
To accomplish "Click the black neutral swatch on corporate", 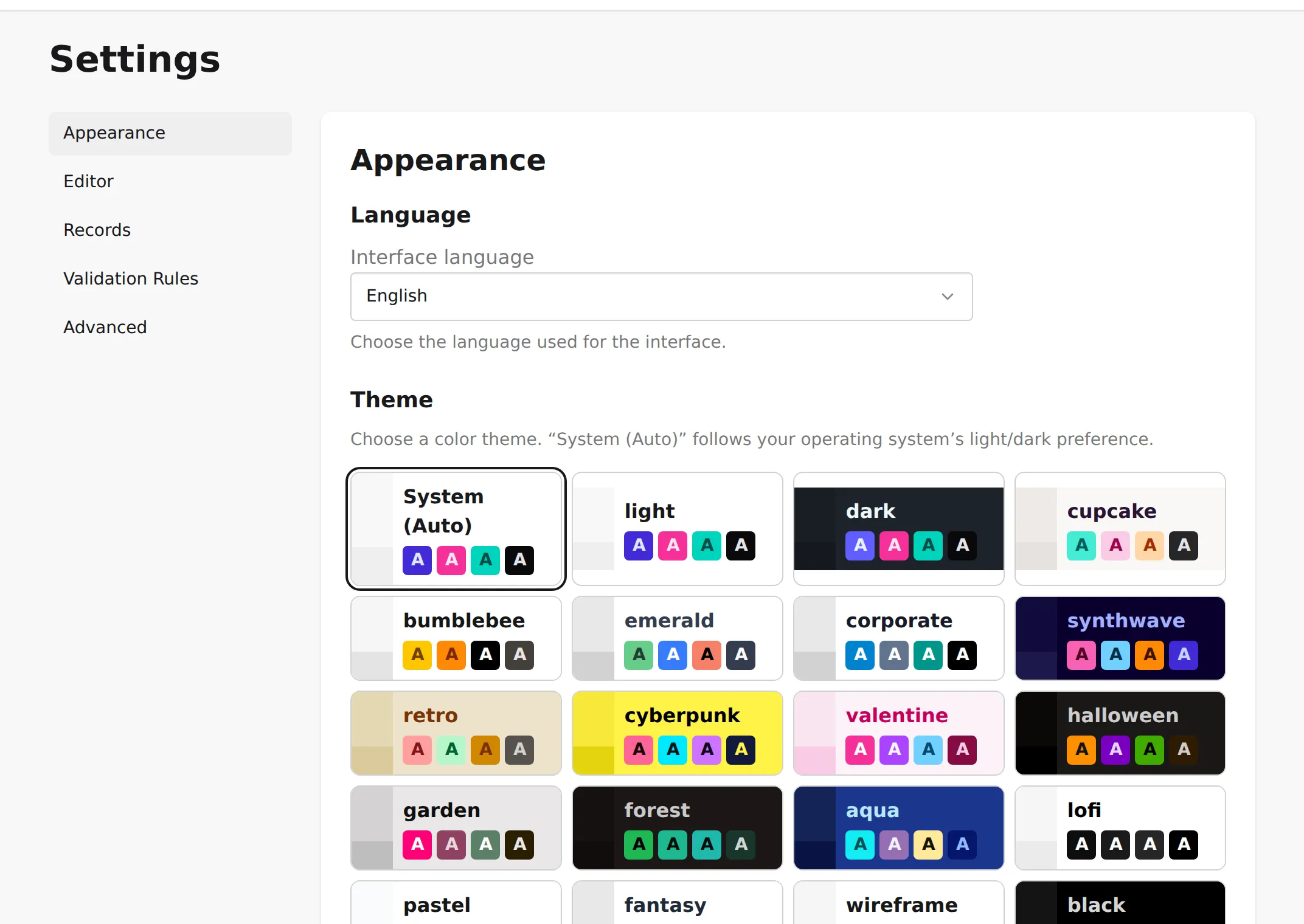I will [962, 655].
